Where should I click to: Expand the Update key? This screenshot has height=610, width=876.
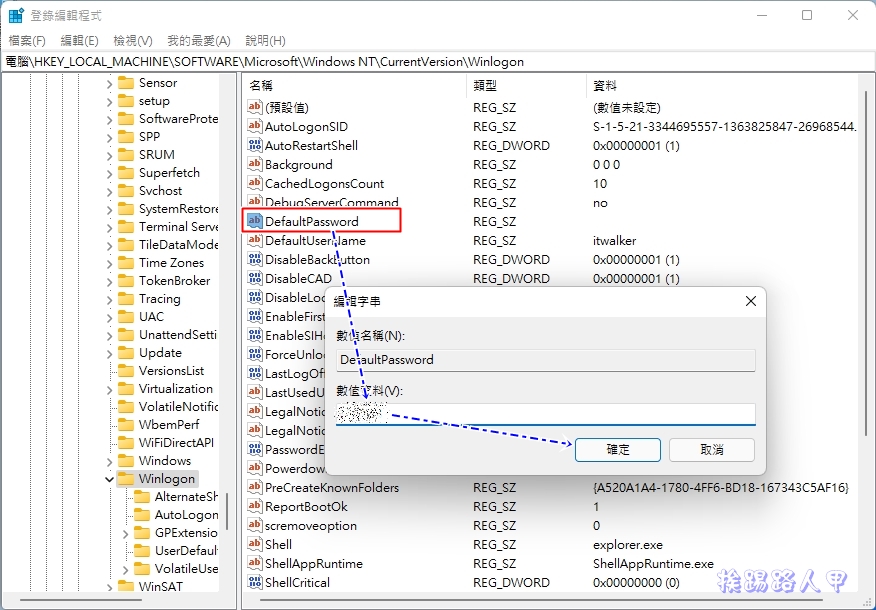(x=110, y=354)
